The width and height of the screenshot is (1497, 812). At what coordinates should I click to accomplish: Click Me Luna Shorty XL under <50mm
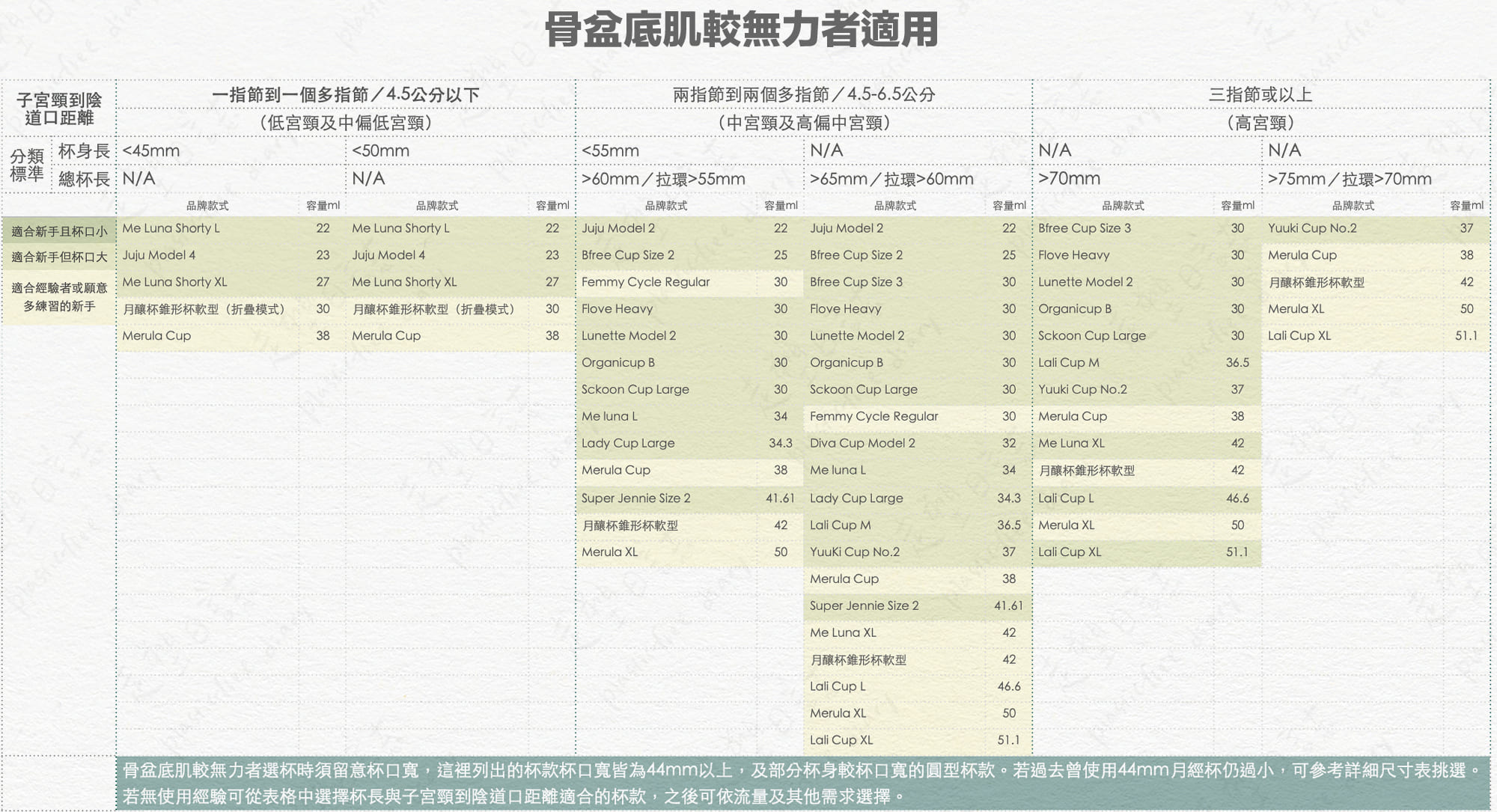[404, 282]
